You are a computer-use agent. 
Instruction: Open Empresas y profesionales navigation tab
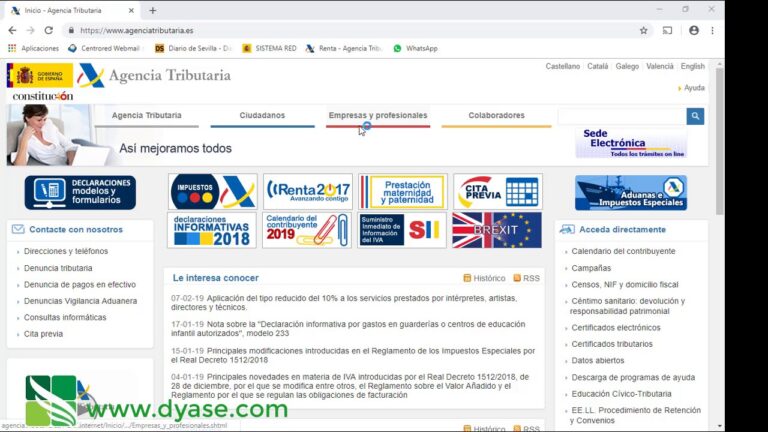click(x=378, y=116)
